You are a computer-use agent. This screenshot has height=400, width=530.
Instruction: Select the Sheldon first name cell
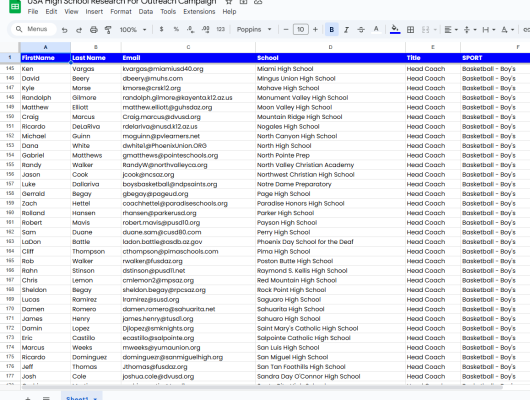(x=45, y=290)
